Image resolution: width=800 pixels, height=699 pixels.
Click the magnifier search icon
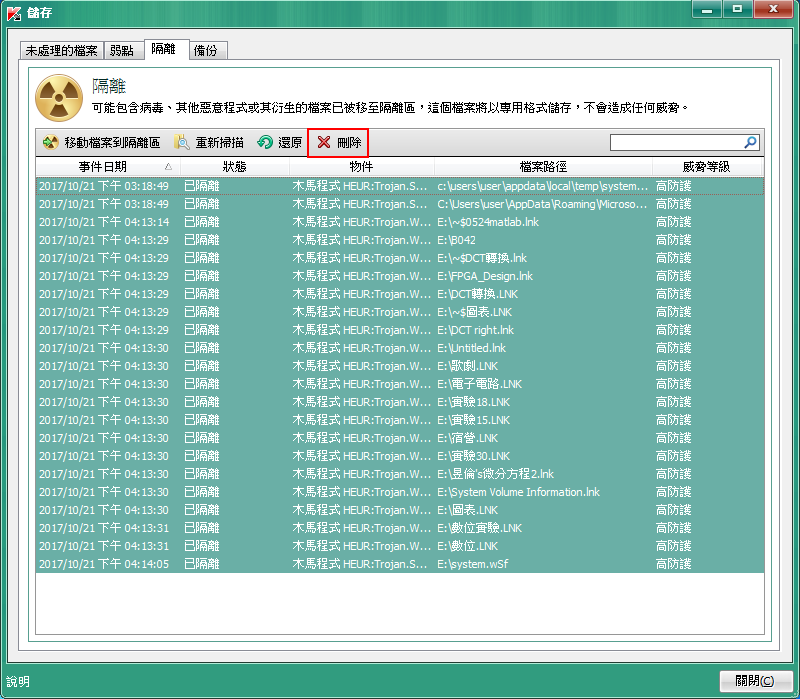(x=751, y=143)
